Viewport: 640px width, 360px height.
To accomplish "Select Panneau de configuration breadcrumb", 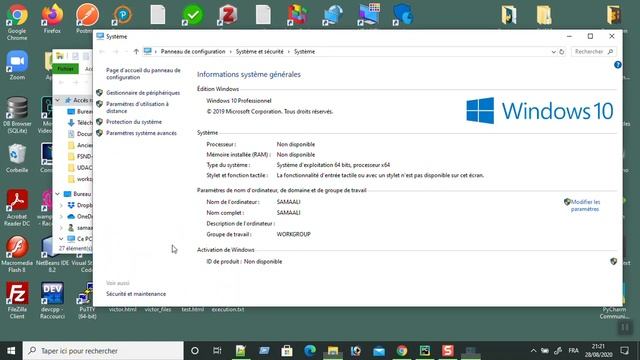I will coord(193,52).
